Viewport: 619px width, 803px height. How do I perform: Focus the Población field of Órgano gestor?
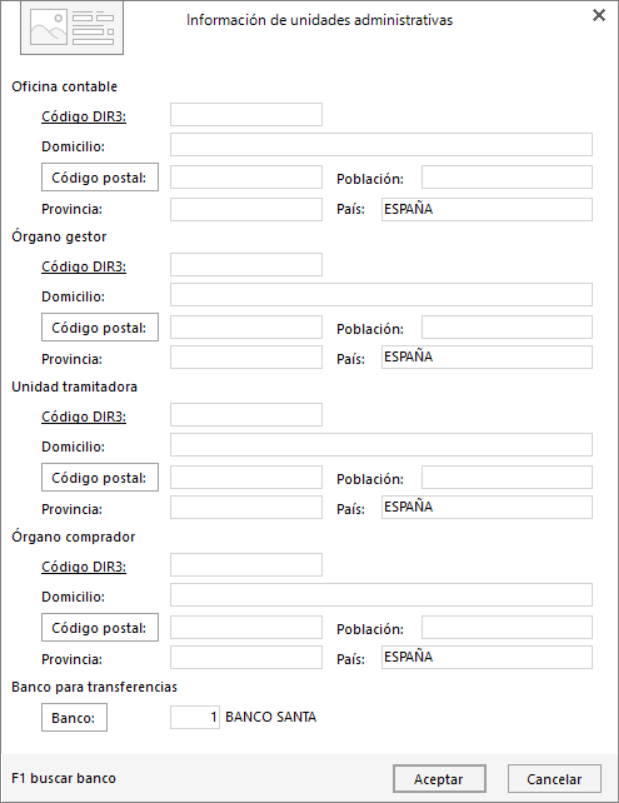coord(507,327)
